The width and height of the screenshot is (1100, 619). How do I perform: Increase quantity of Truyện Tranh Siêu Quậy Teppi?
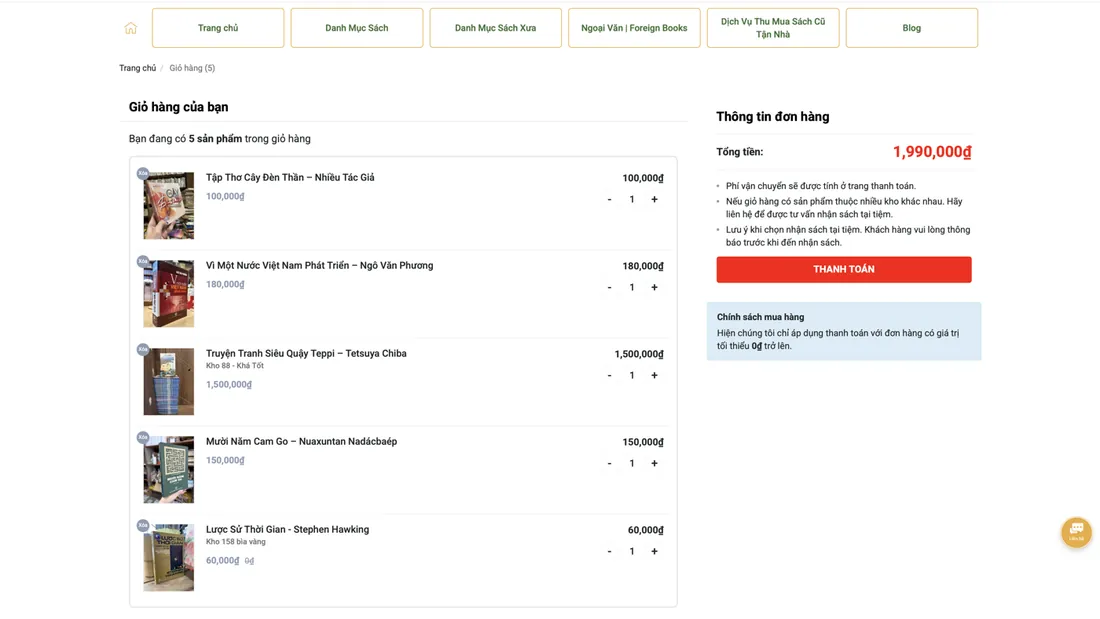[x=654, y=375]
